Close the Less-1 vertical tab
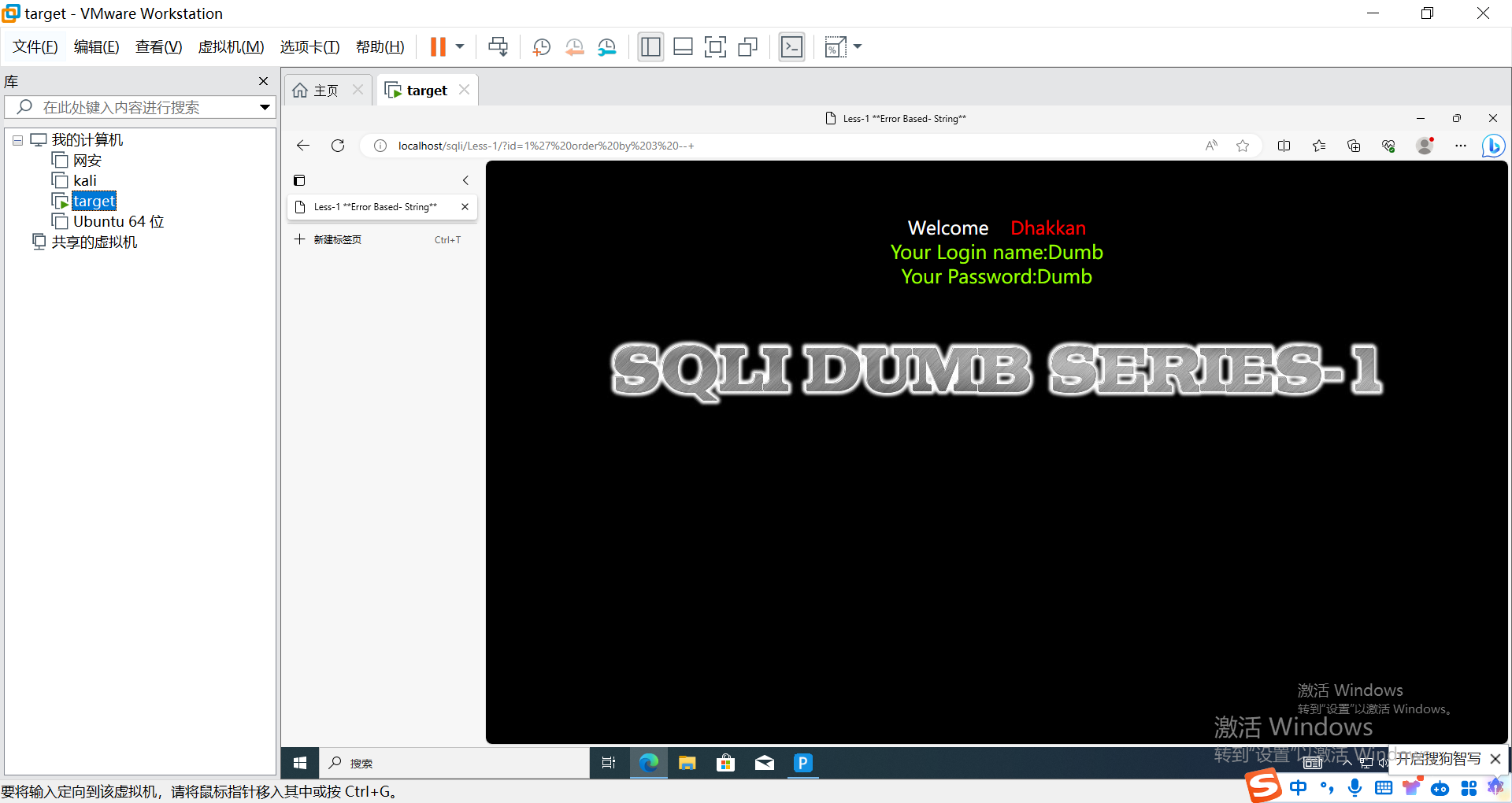The width and height of the screenshot is (1512, 803). coord(465,207)
